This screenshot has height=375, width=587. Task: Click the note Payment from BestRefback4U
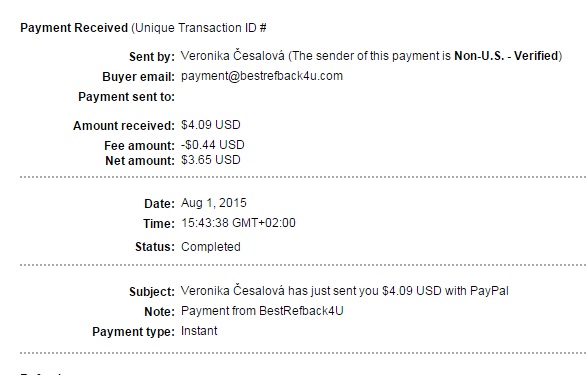262,311
